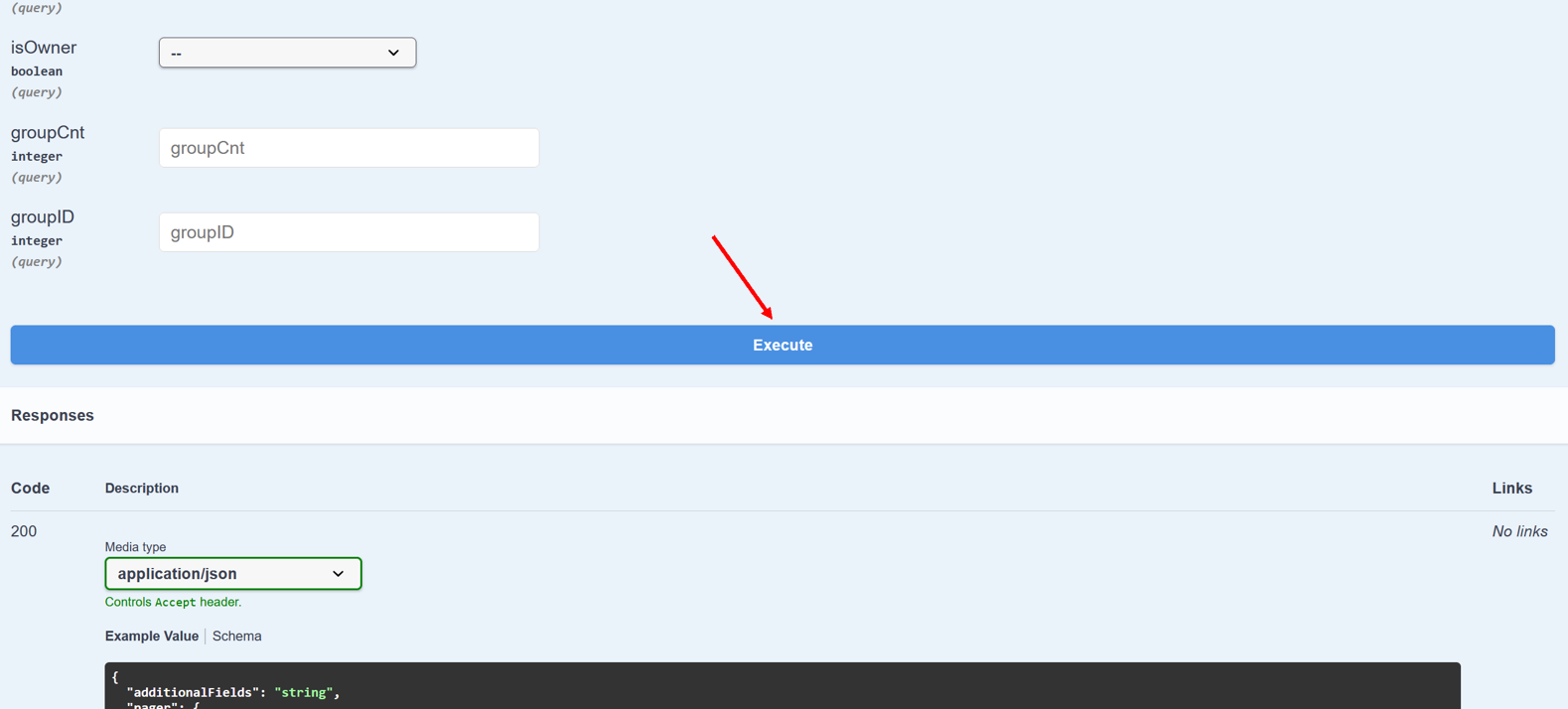Select the Example Value tab
This screenshot has height=709, width=1568.
pos(152,637)
